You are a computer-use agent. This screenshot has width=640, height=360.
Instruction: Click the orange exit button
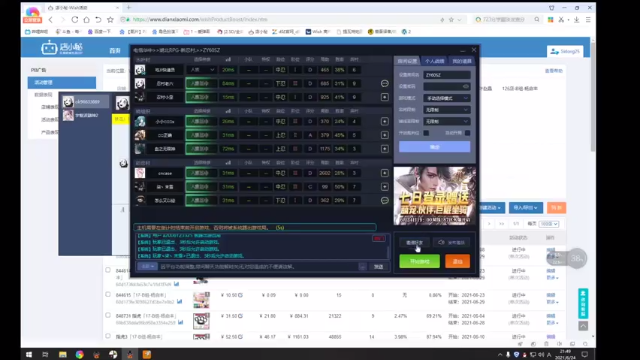pyautogui.click(x=458, y=261)
